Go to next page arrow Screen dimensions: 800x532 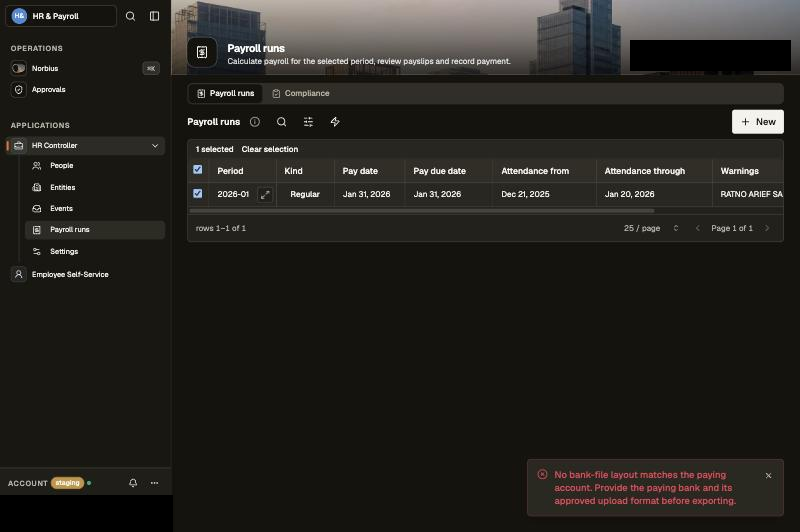767,229
